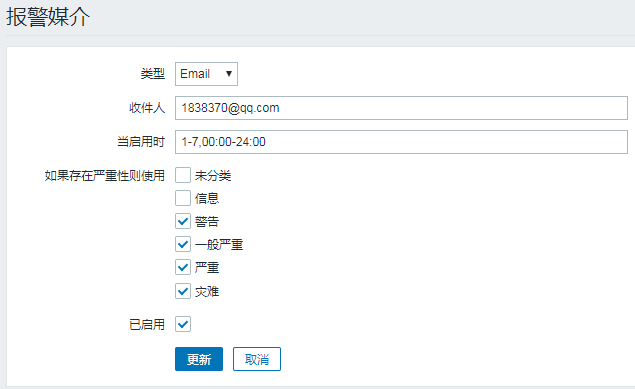
Task: Uncheck the 警告 severity checkbox
Action: [x=183, y=221]
